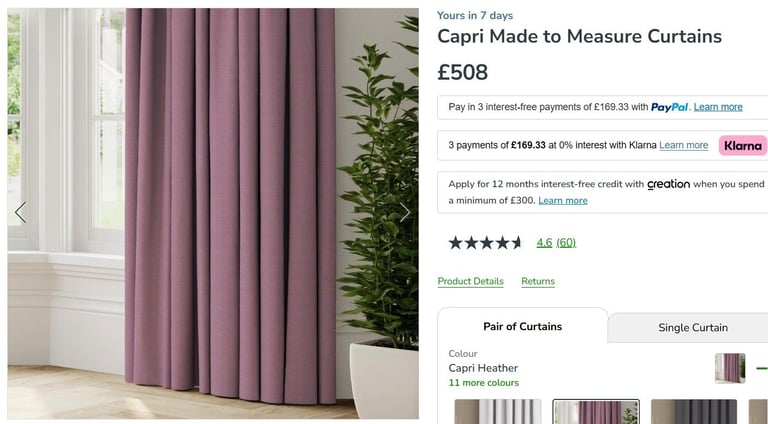Screen dimensions: 768x424
Task: Click the PayPal logo
Action: click(669, 107)
